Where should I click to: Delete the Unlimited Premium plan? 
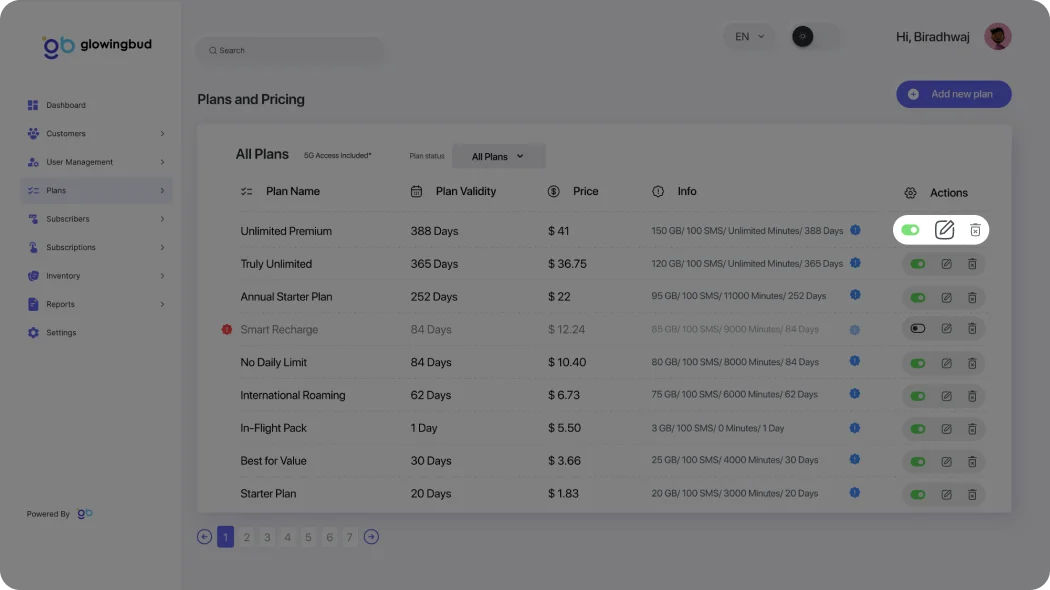point(975,230)
